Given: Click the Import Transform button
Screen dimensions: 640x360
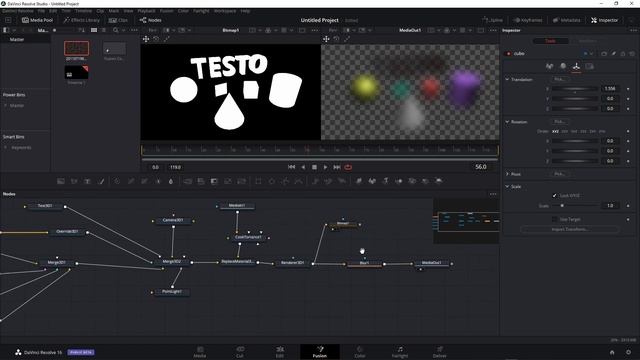Looking at the screenshot, I should click(569, 229).
